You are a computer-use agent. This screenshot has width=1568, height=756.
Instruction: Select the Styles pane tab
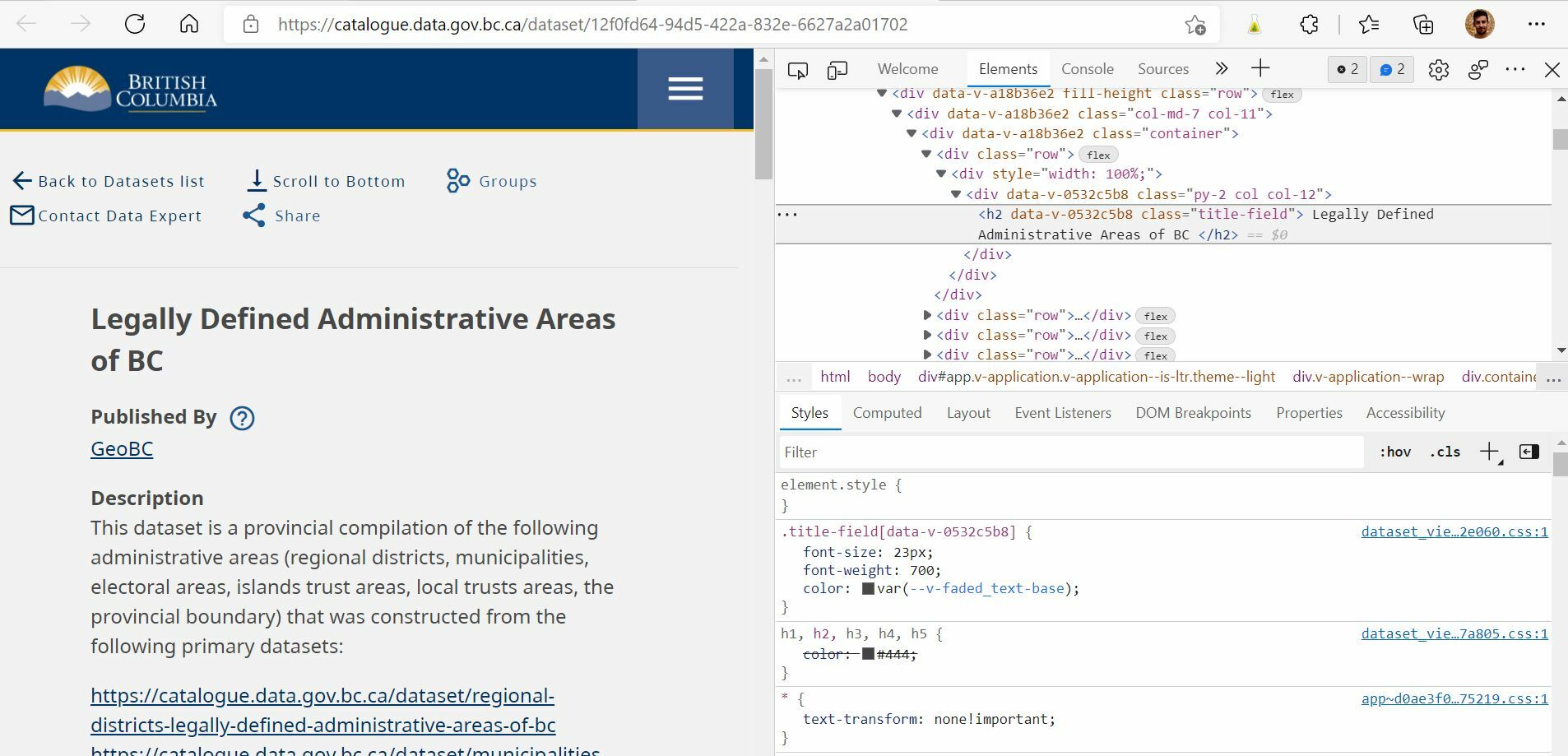pos(810,413)
